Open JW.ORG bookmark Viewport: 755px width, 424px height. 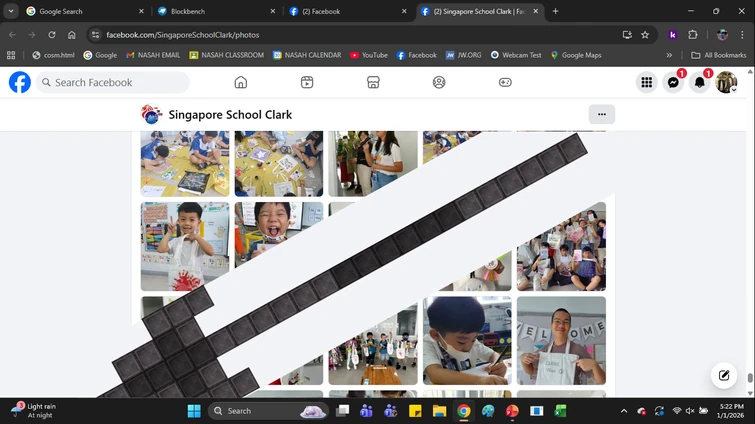(463, 55)
